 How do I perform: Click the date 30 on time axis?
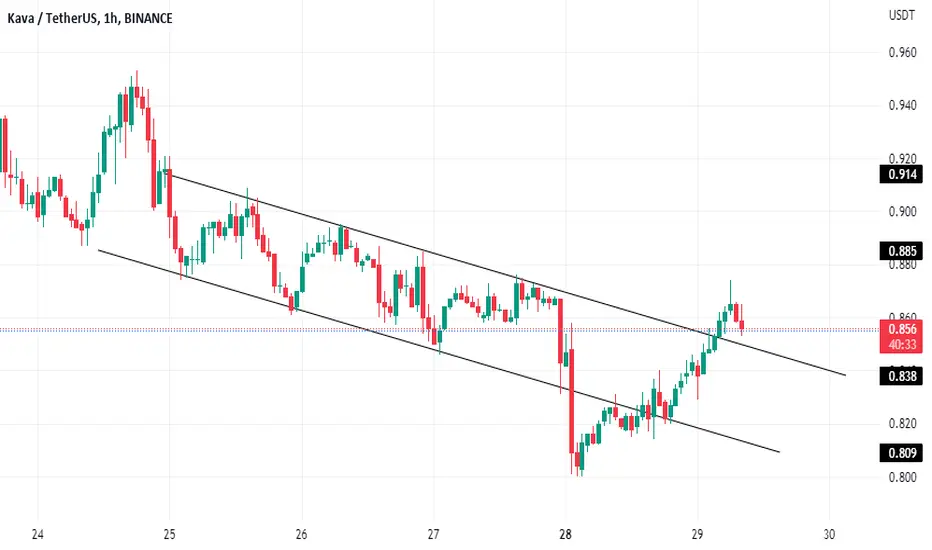(x=829, y=534)
